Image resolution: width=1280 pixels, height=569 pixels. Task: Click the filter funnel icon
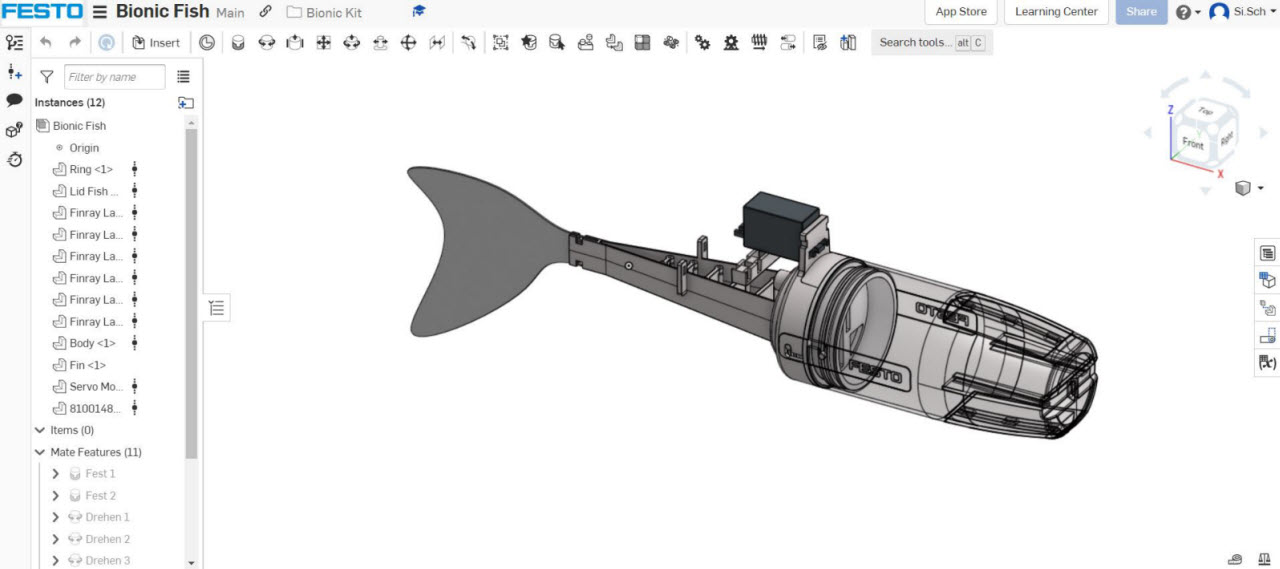pyautogui.click(x=46, y=77)
